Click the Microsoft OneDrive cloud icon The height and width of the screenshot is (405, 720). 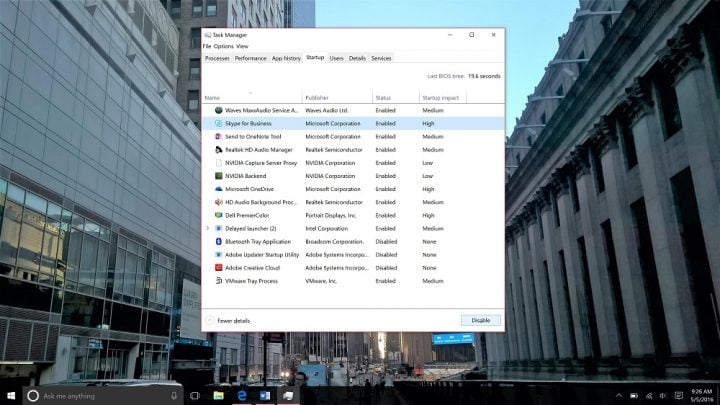[x=219, y=189]
